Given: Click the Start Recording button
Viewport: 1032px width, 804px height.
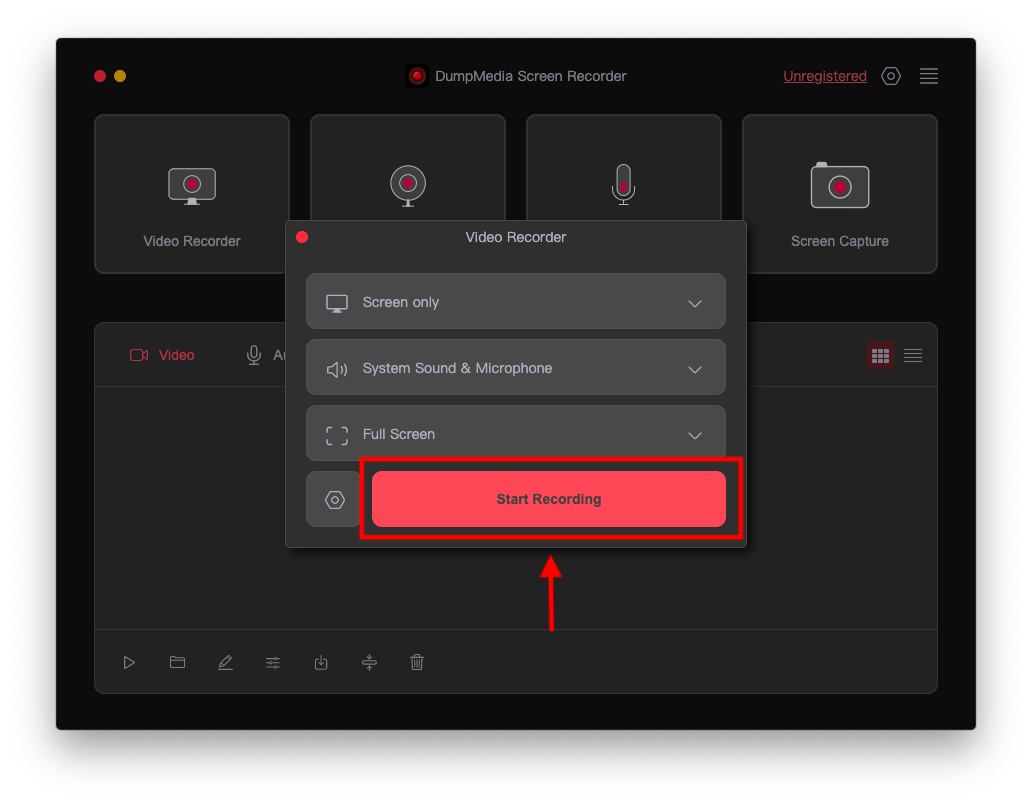Looking at the screenshot, I should click(548, 499).
